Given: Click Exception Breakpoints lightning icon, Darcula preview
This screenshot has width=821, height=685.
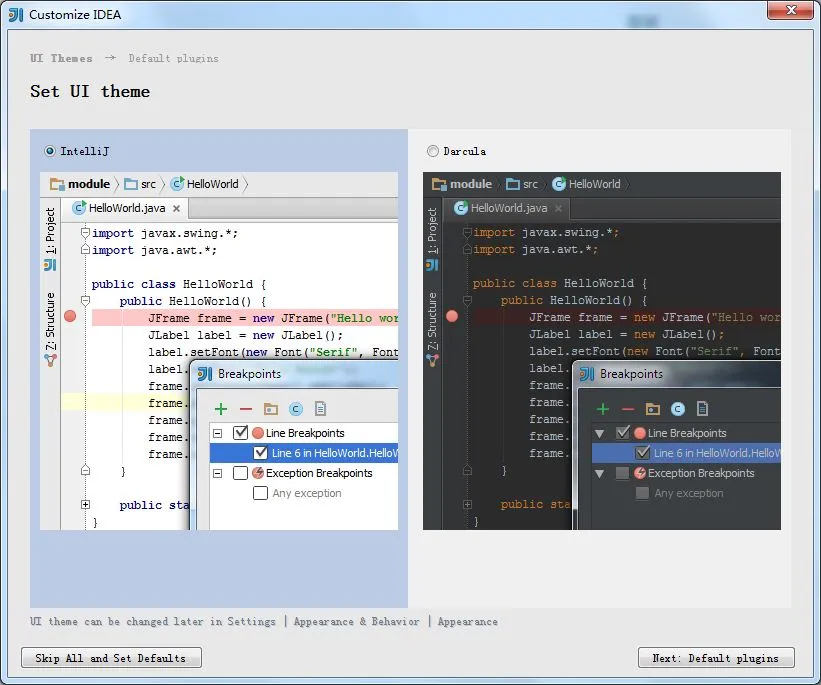Looking at the screenshot, I should tap(640, 473).
